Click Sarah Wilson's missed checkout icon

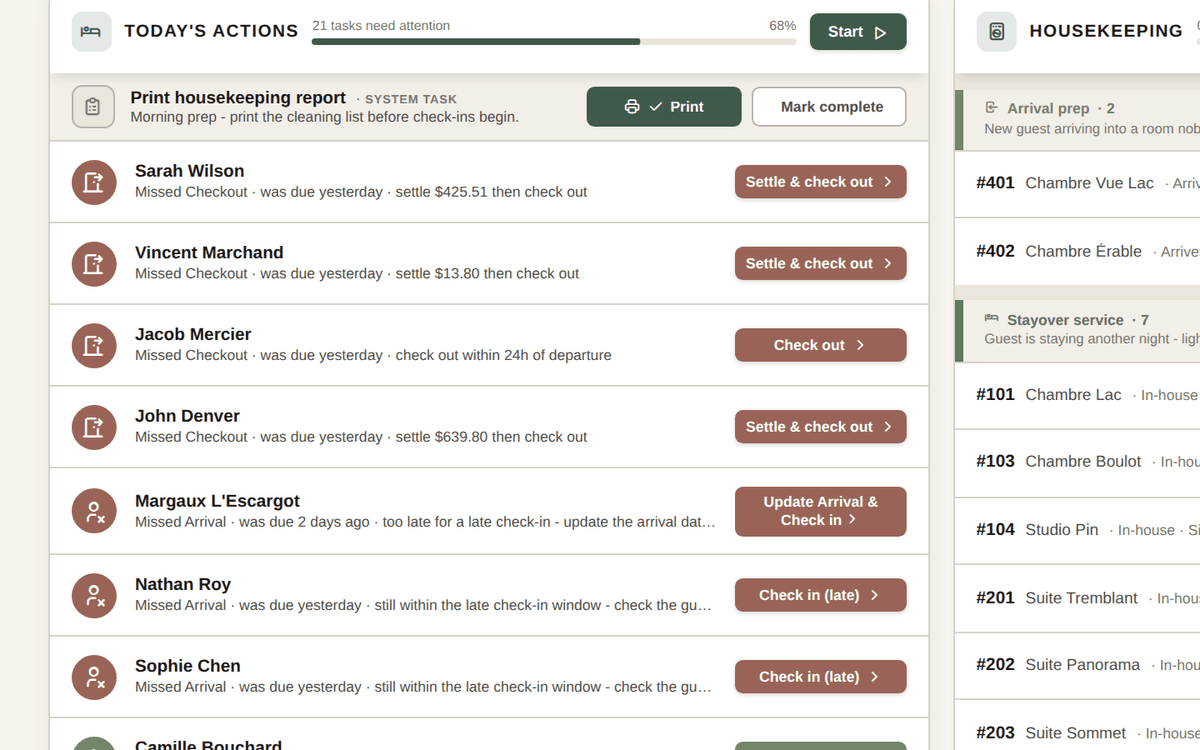coord(94,182)
